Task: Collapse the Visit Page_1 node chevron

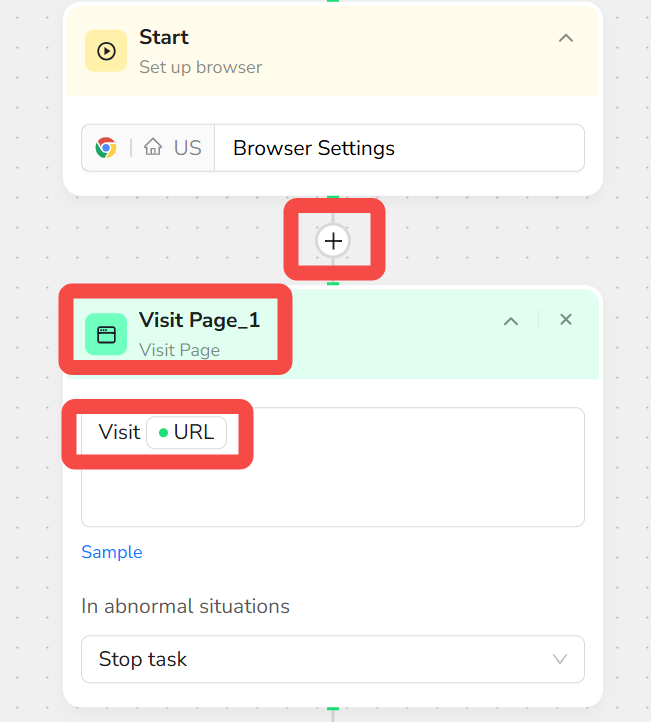Action: coord(511,321)
